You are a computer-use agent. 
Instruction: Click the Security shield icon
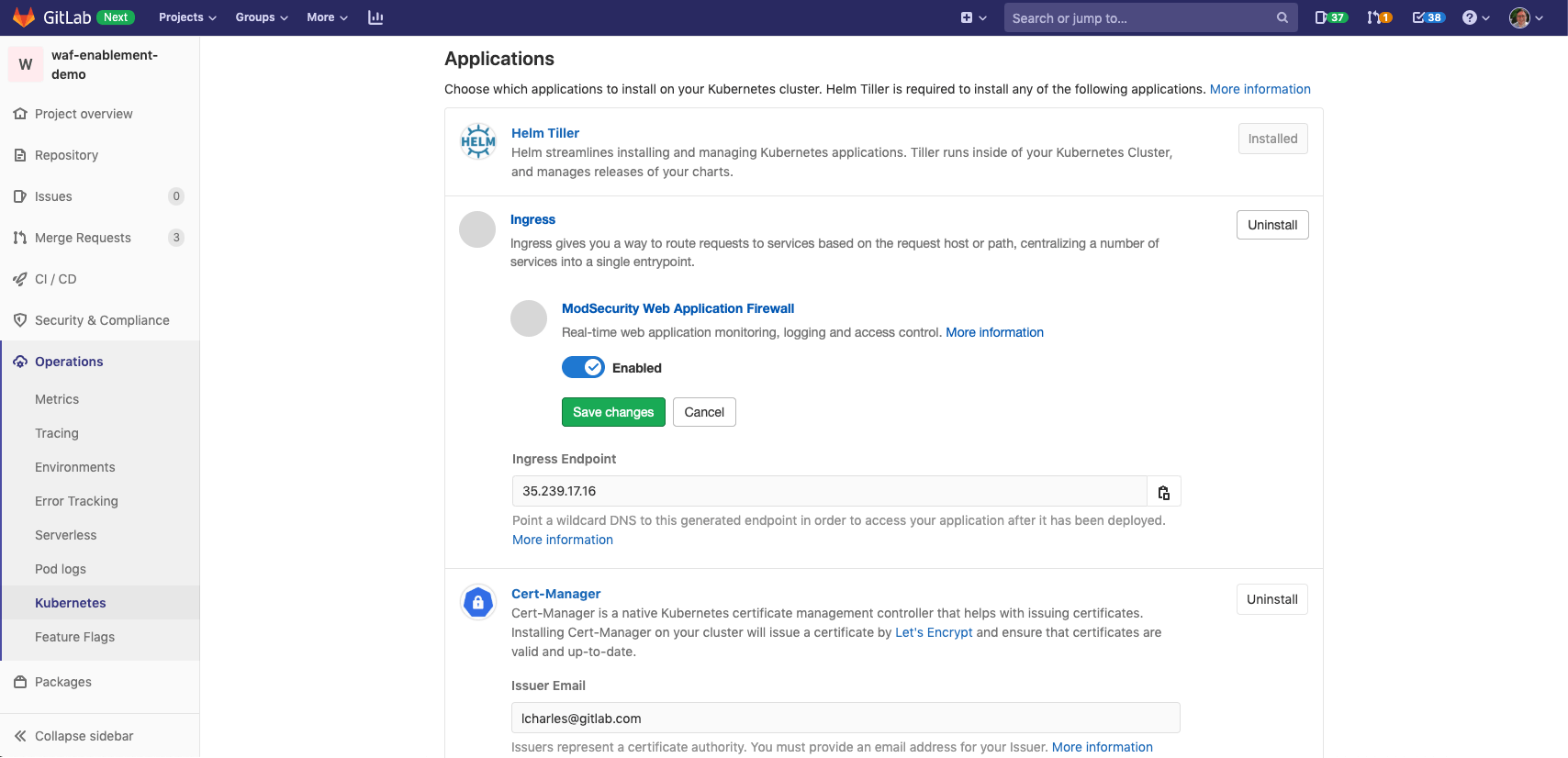pyautogui.click(x=20, y=320)
